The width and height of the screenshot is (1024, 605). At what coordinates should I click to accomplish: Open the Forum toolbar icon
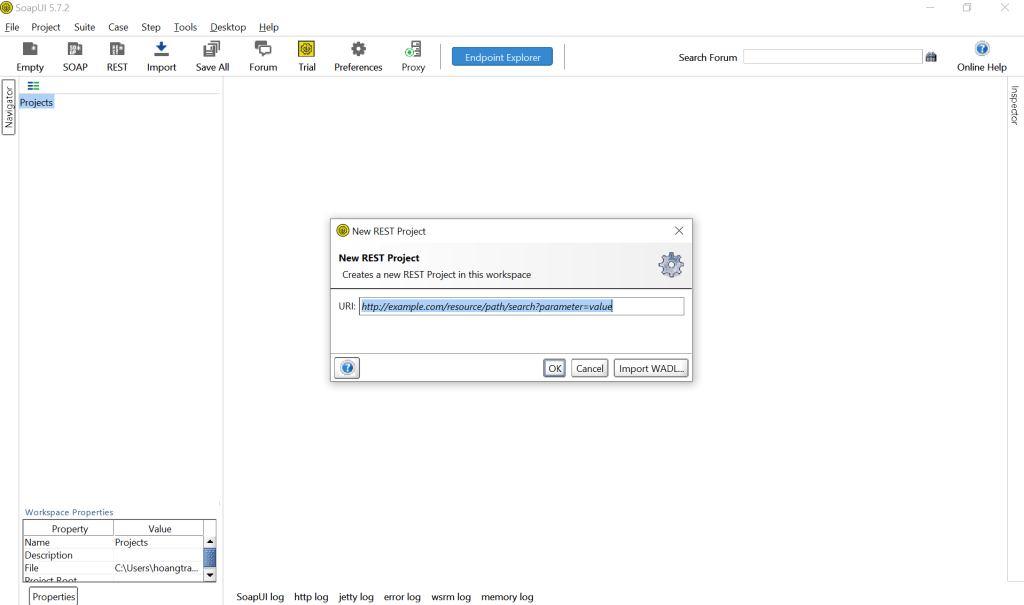coord(263,50)
